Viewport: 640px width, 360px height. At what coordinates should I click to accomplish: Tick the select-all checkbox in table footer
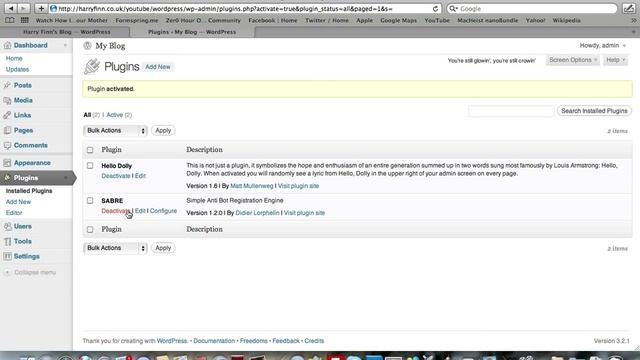[90, 229]
